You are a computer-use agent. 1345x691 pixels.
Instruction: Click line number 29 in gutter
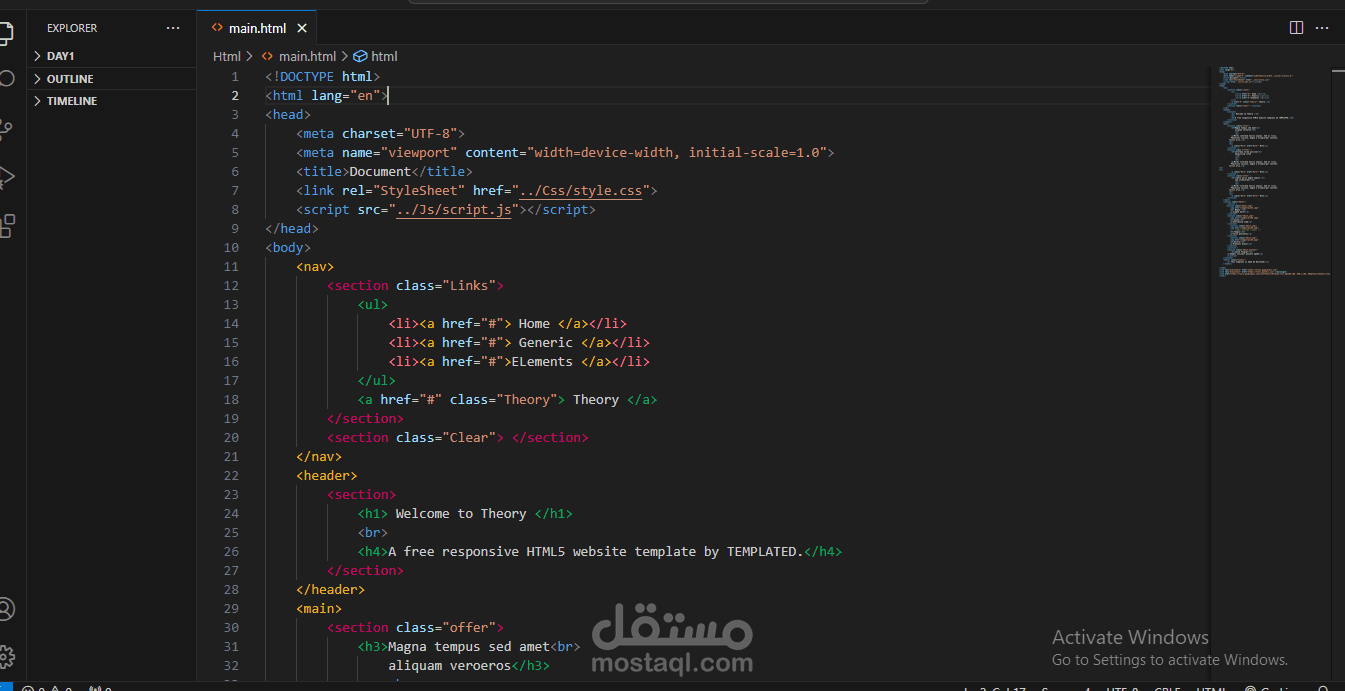pos(231,608)
